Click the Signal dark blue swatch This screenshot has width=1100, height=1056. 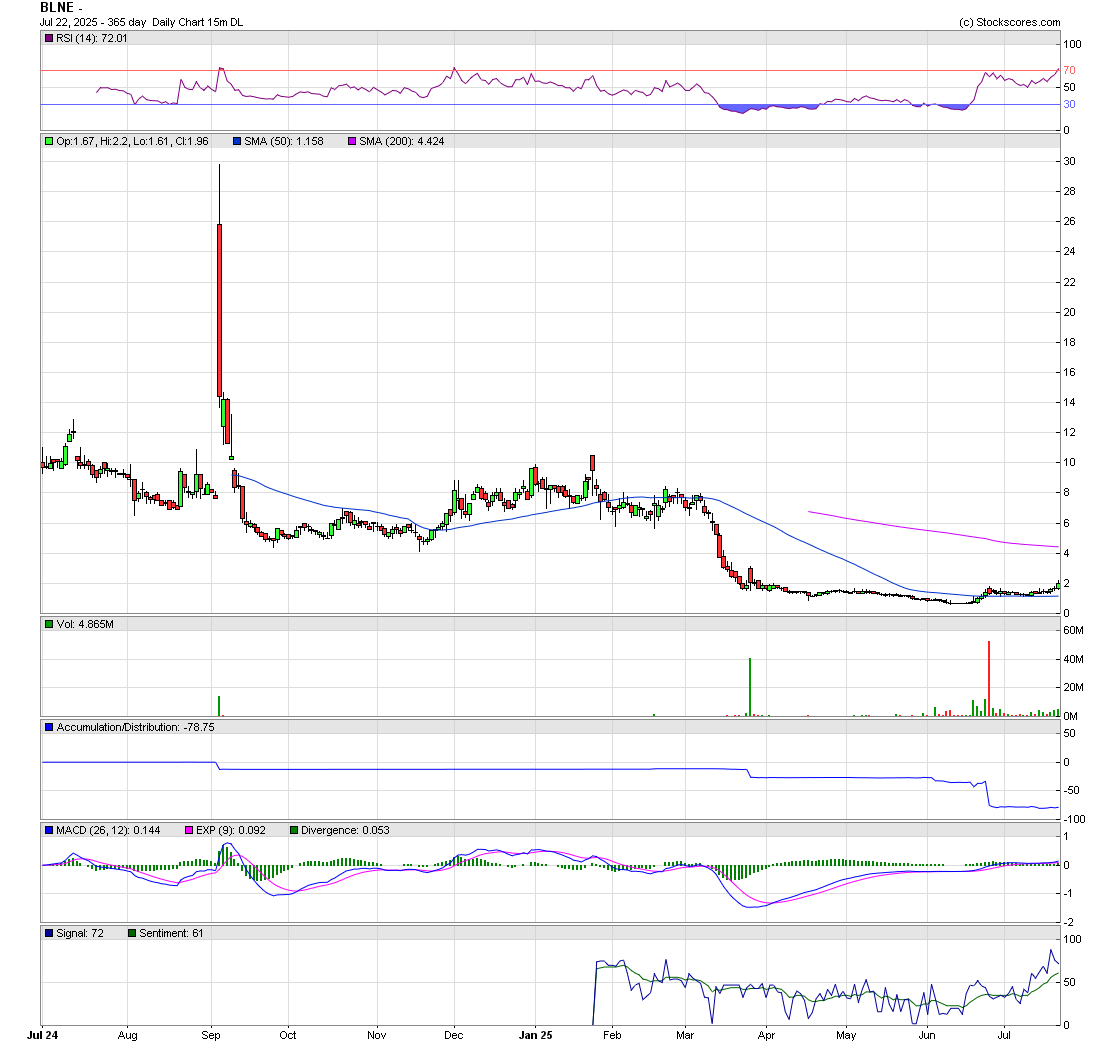pyautogui.click(x=49, y=934)
